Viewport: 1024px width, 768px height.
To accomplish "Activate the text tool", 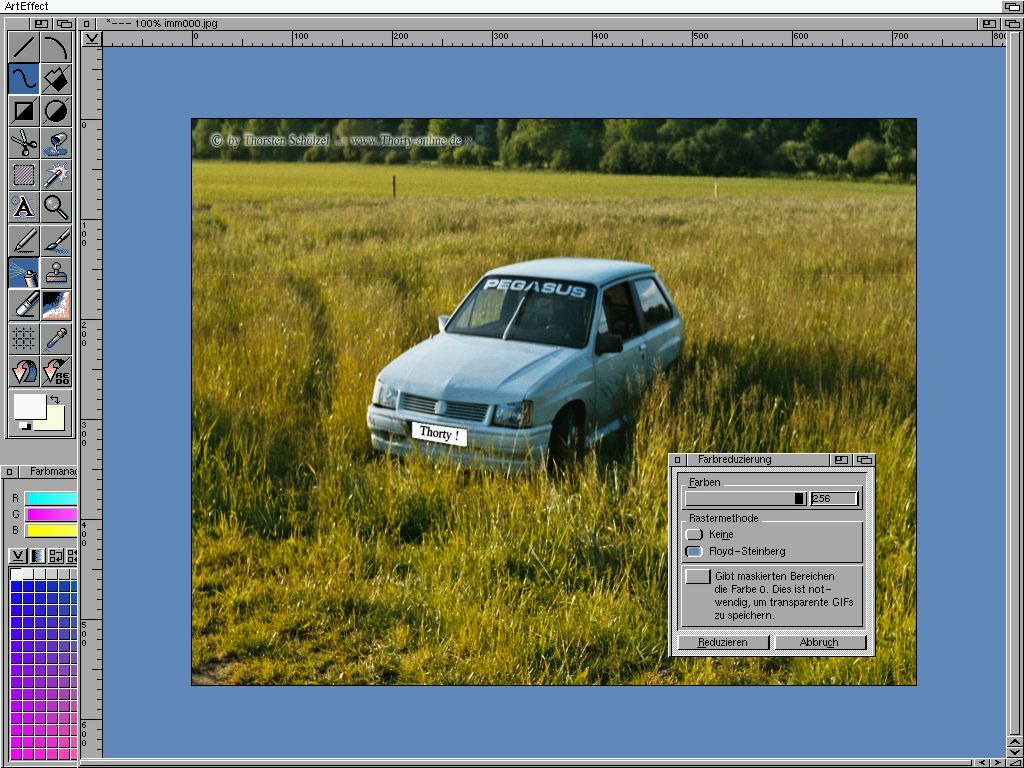I will click(x=24, y=206).
